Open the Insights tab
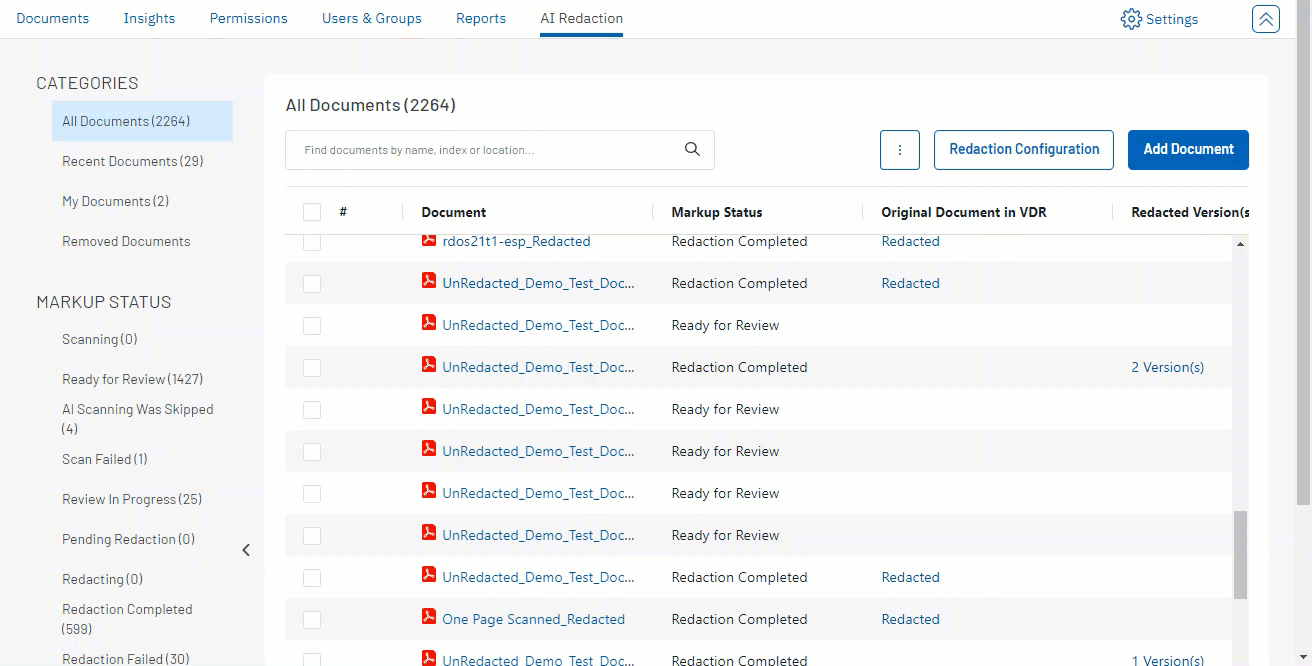Viewport: 1312px width, 666px height. pyautogui.click(x=149, y=18)
